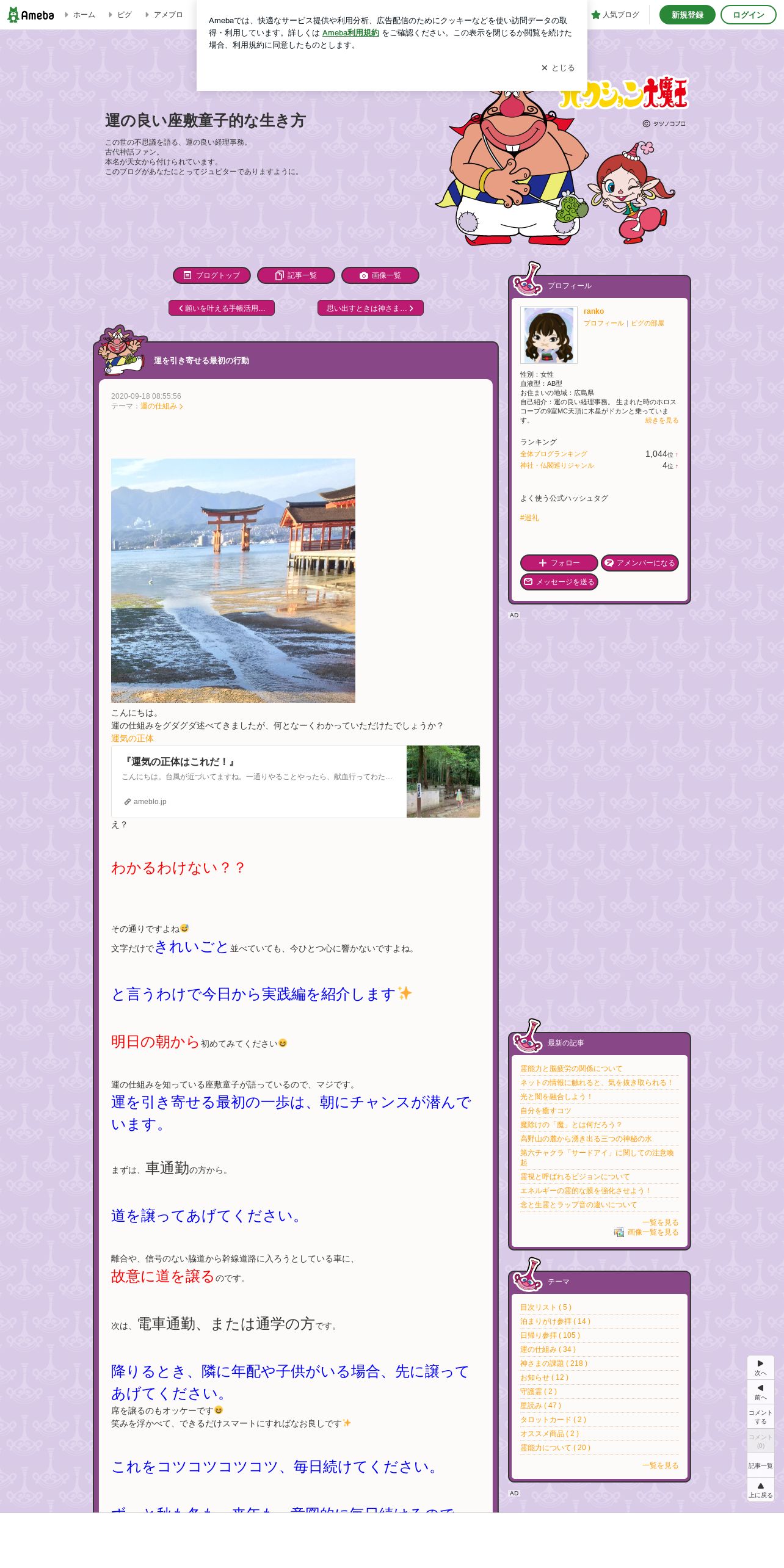Viewport: 784px width, 1568px height.
Task: Open 全体ブログランキング link
Action: [x=554, y=454]
